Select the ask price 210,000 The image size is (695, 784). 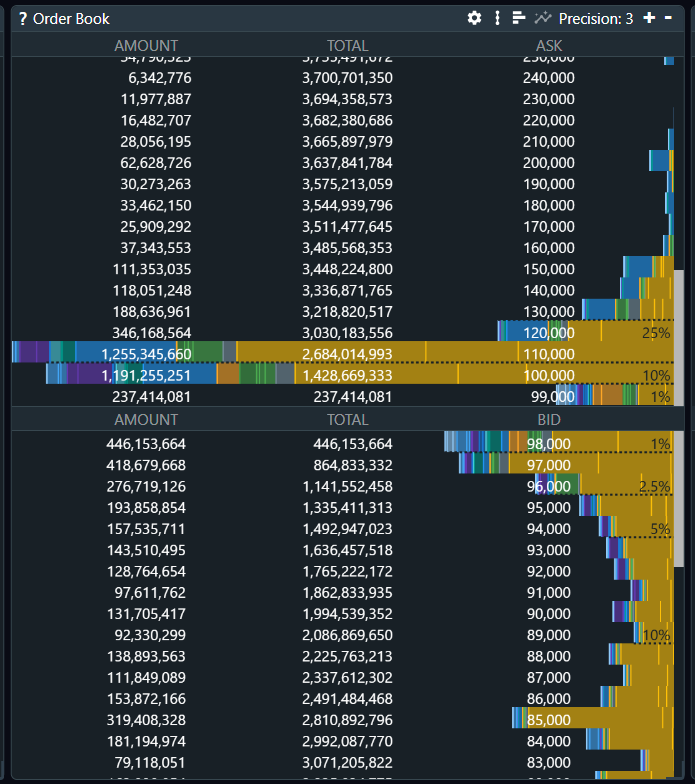(548, 142)
